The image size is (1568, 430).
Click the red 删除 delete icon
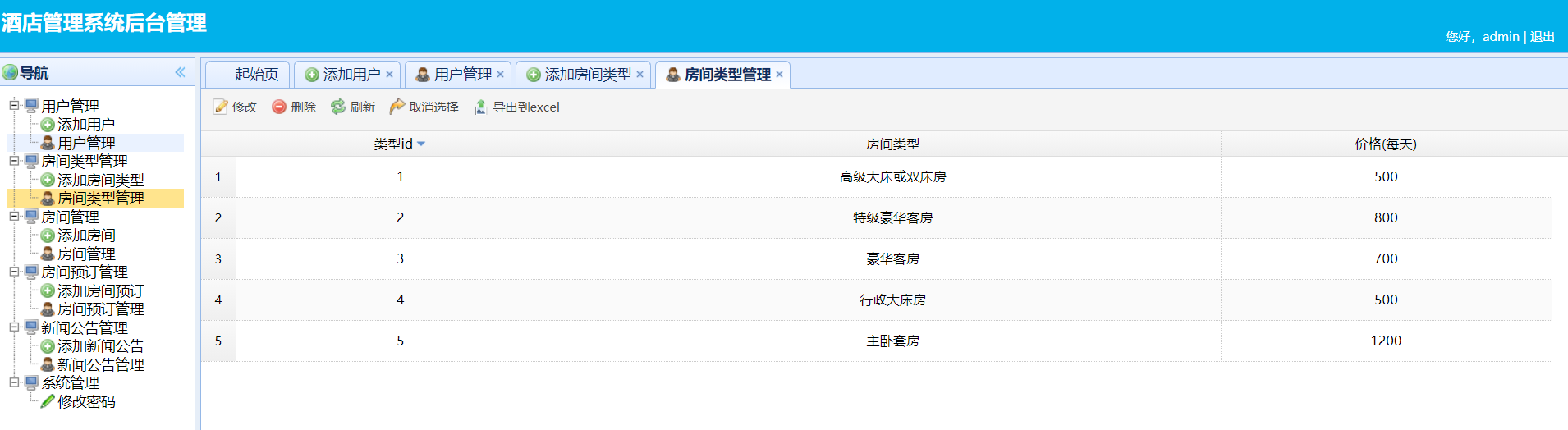click(x=279, y=107)
